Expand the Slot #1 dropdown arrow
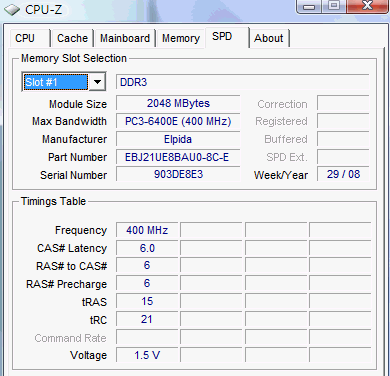Image resolution: width=390 pixels, height=376 pixels. tap(97, 82)
